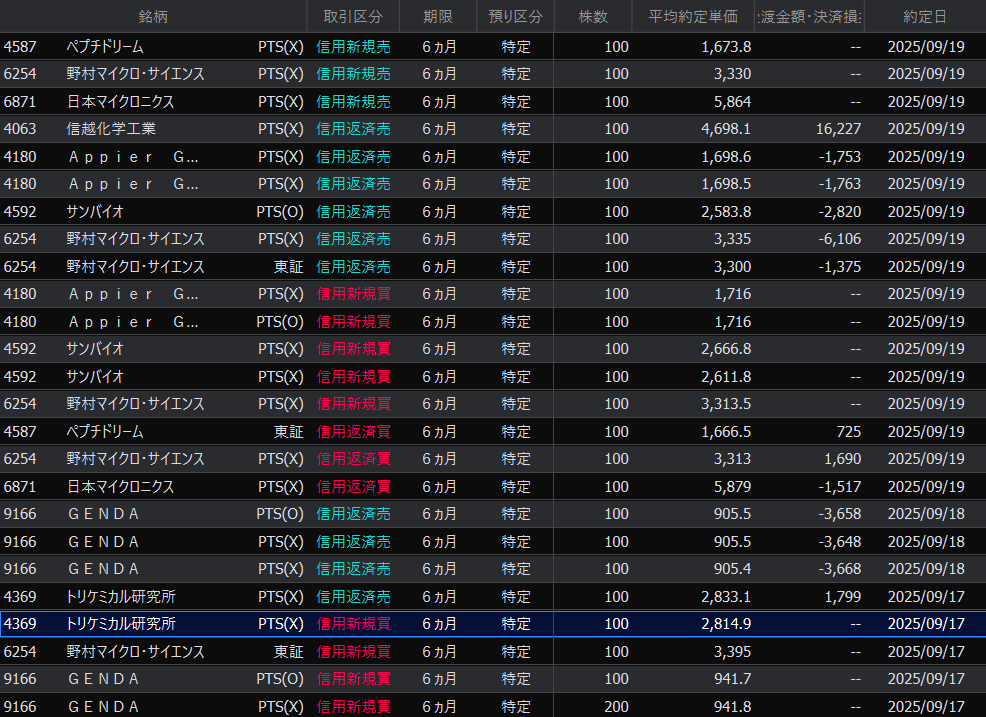
Task: Click the 野村マイクロ price 3,395
Action: tap(733, 652)
